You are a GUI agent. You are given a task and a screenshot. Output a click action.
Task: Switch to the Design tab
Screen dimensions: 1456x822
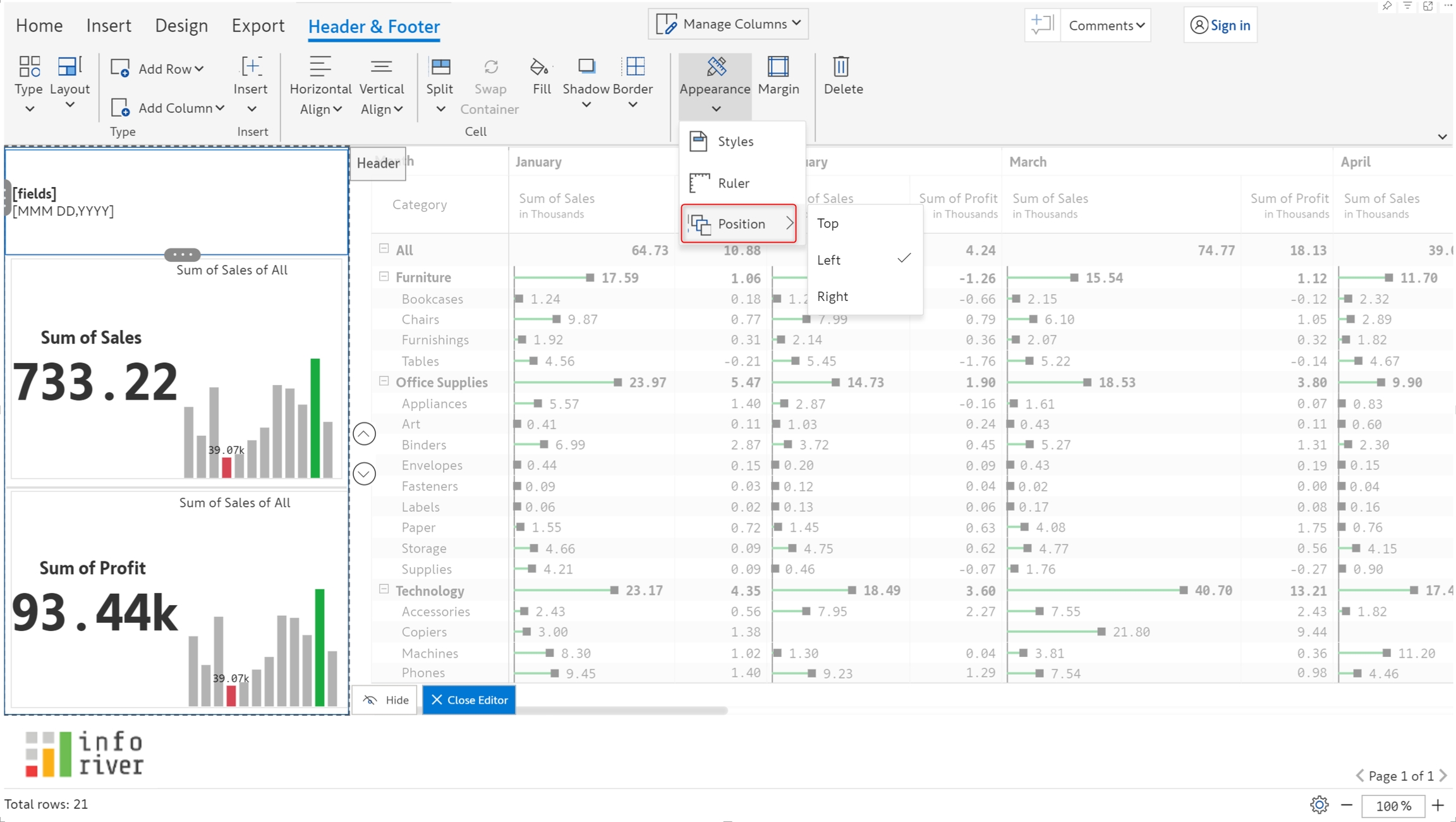coord(181,26)
